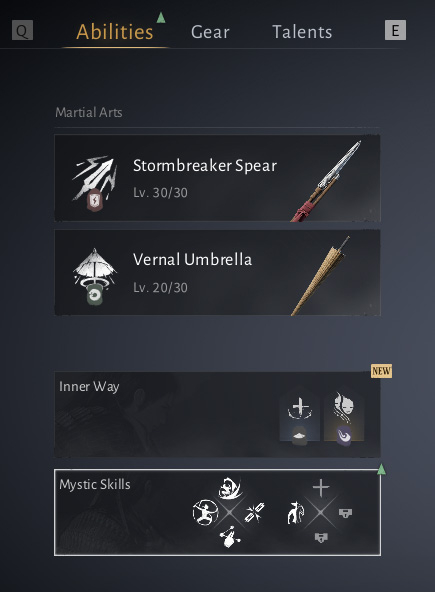
Task: Open the Stormbreaker Spear martial art
Action: click(217, 178)
